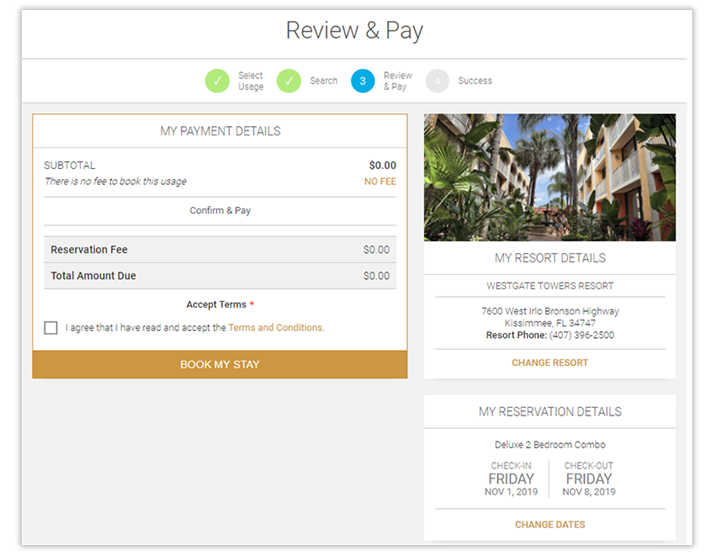The width and height of the screenshot is (714, 555).
Task: Click the Total Amount Due $0.00 value
Action: [376, 275]
